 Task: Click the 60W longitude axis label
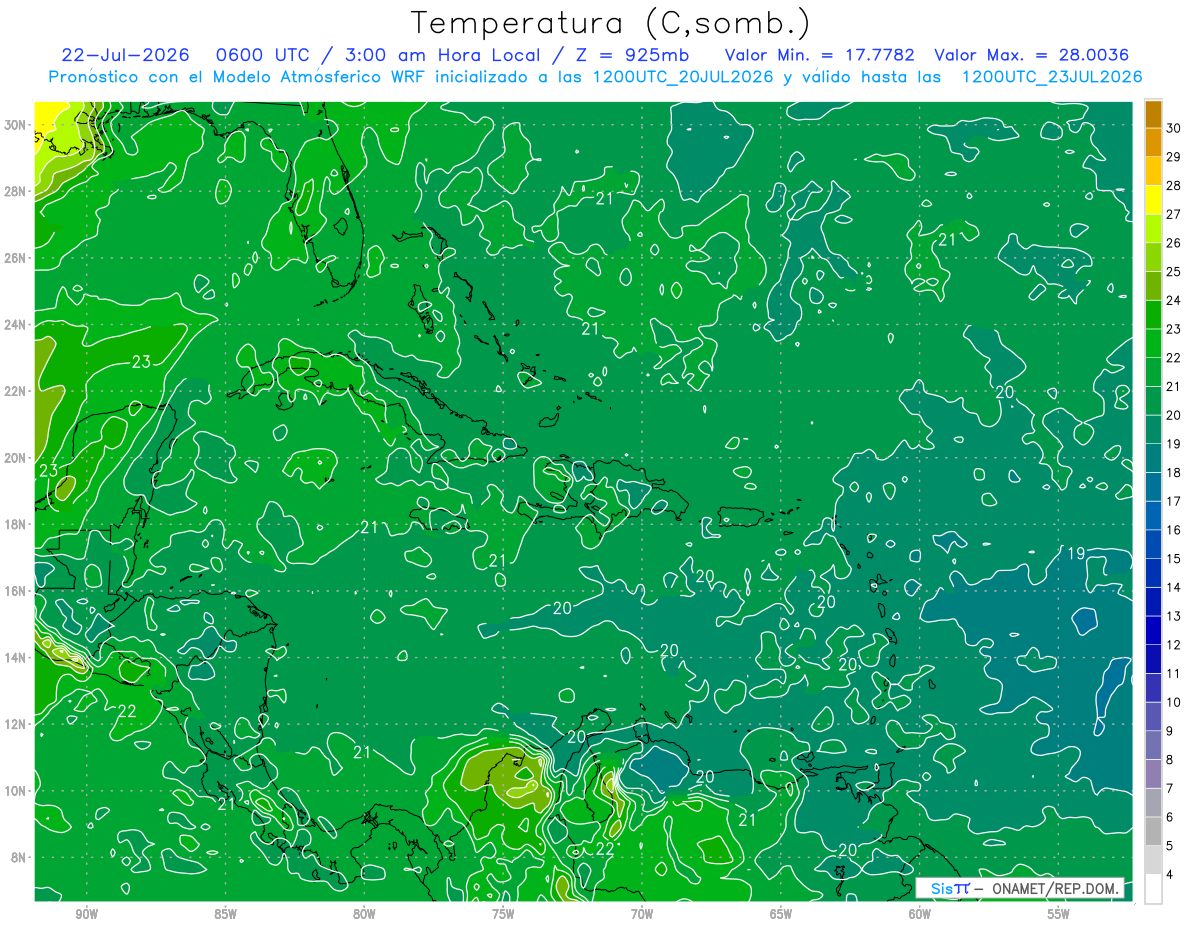tap(920, 914)
